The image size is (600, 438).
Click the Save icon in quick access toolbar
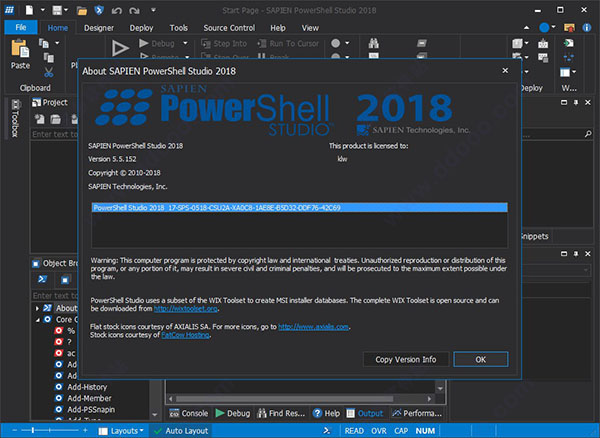57,10
